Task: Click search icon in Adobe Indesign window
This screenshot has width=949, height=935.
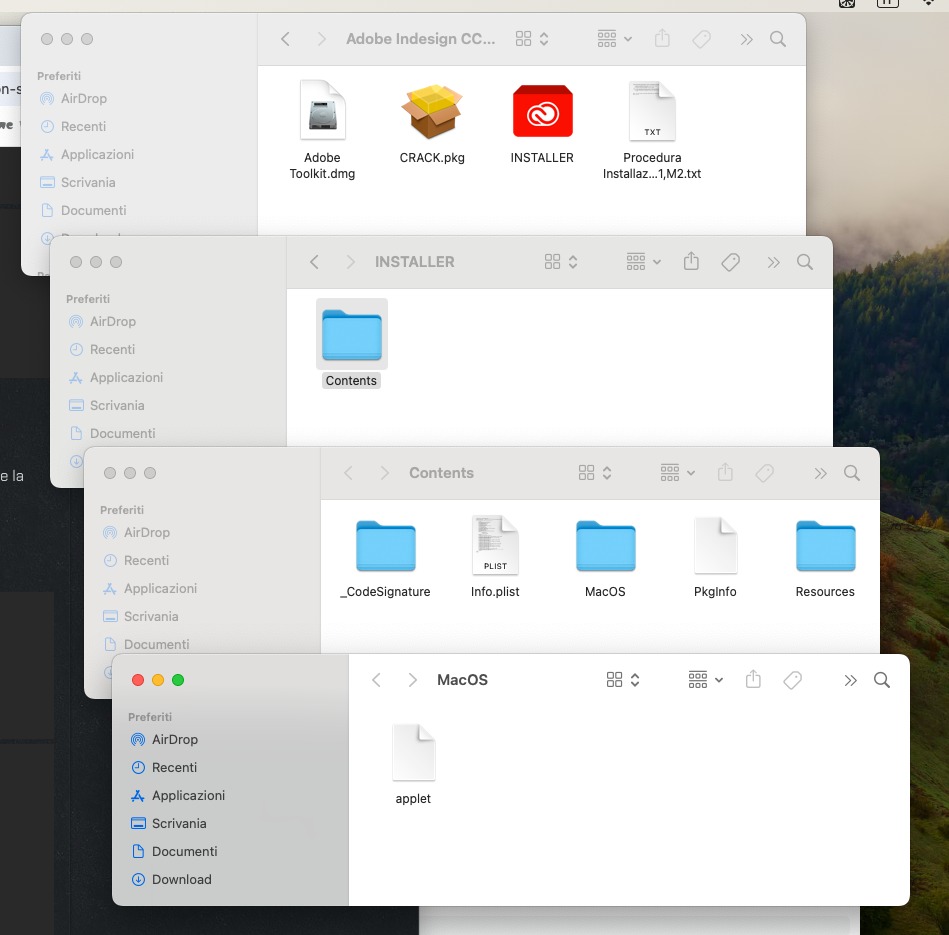Action: point(778,39)
